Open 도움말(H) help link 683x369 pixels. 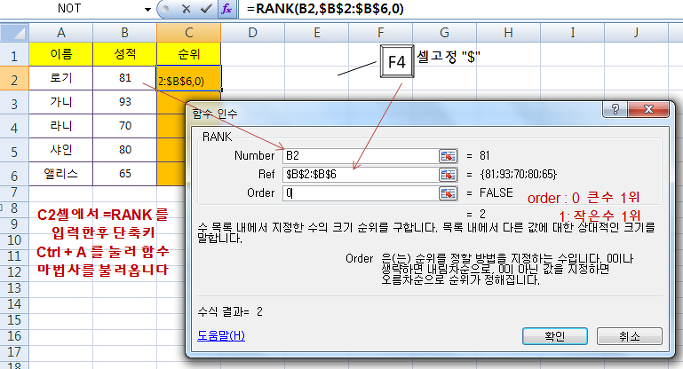(x=221, y=335)
